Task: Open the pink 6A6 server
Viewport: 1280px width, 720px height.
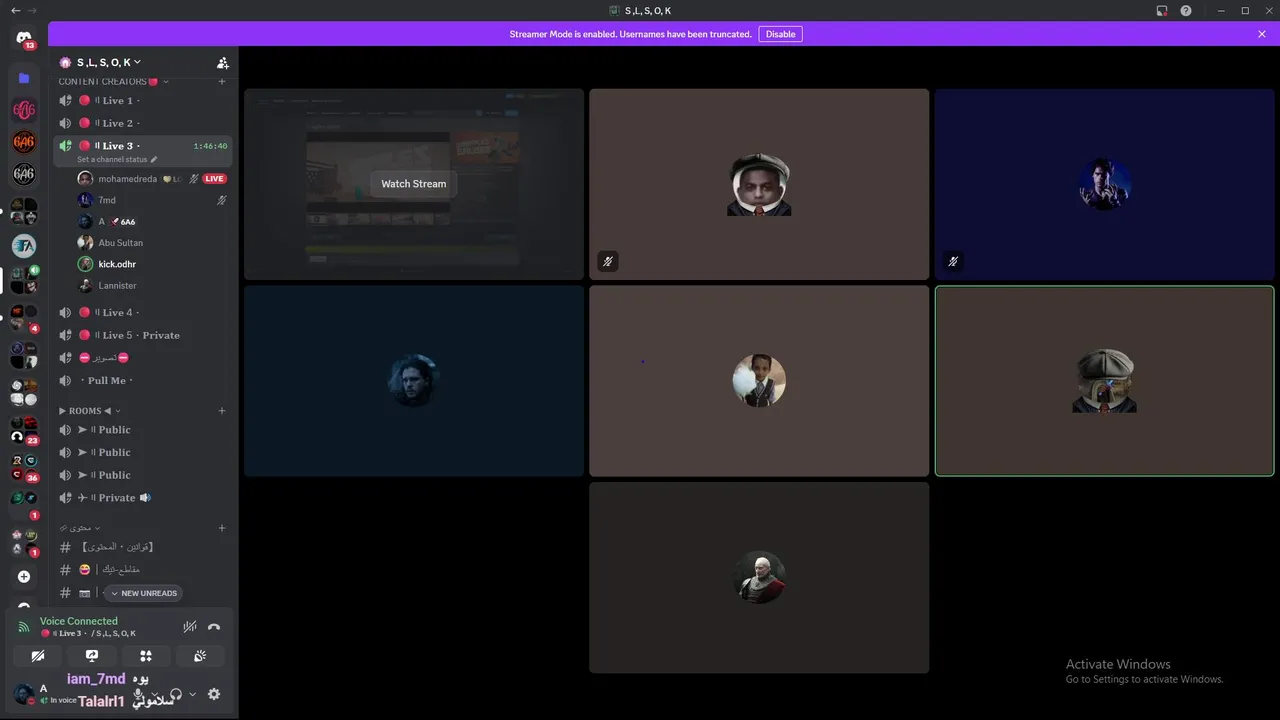Action: point(24,110)
